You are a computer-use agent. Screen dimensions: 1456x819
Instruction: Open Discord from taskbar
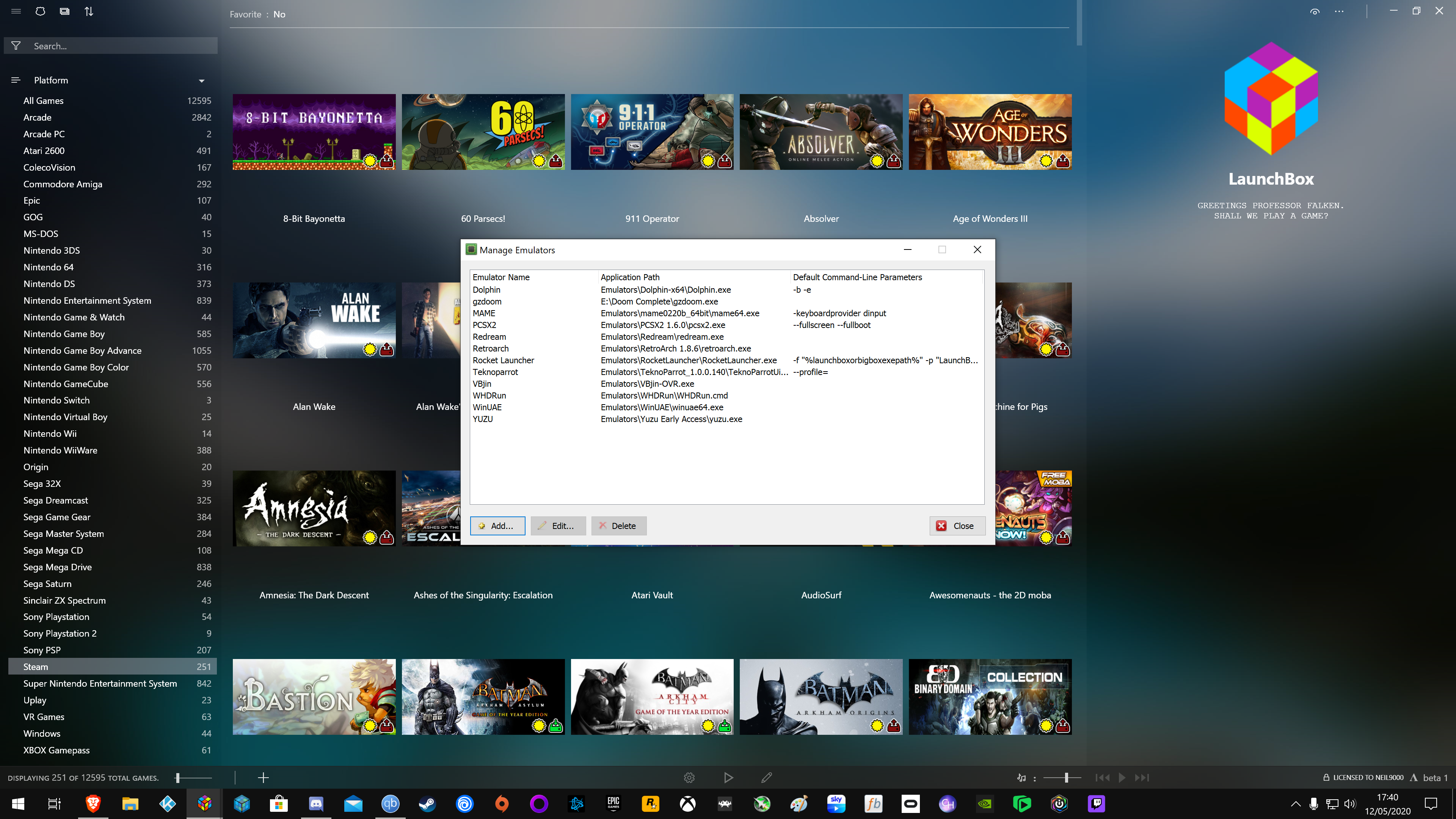point(316,804)
